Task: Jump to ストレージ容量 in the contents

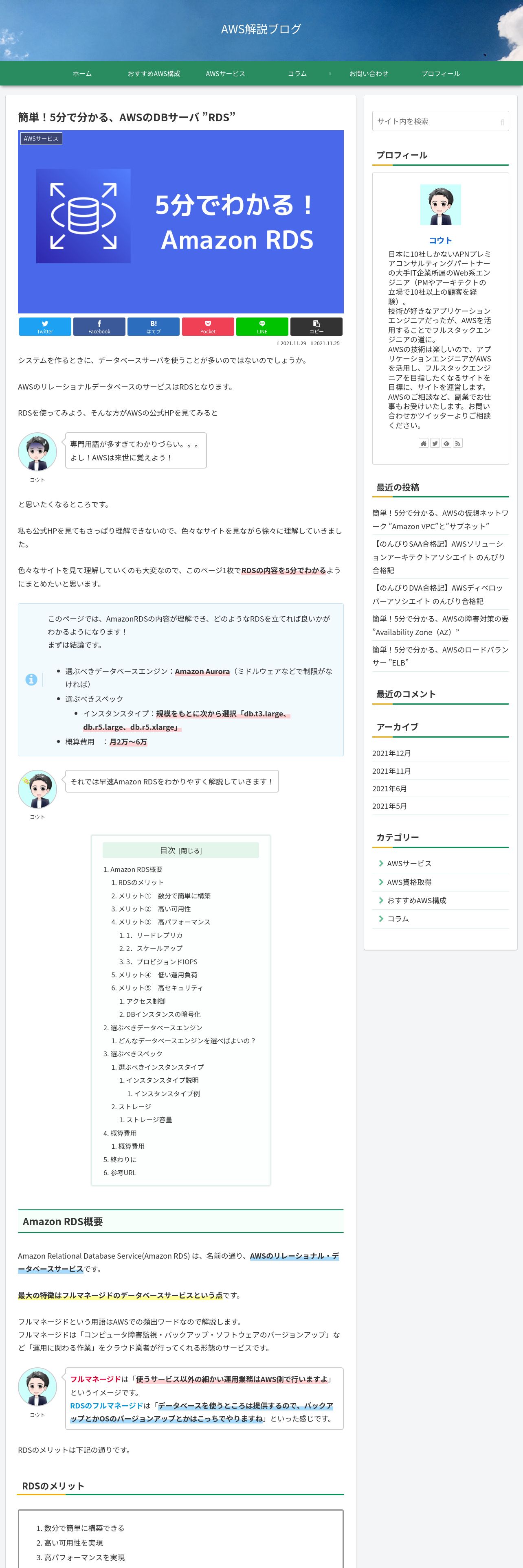Action: [149, 1120]
